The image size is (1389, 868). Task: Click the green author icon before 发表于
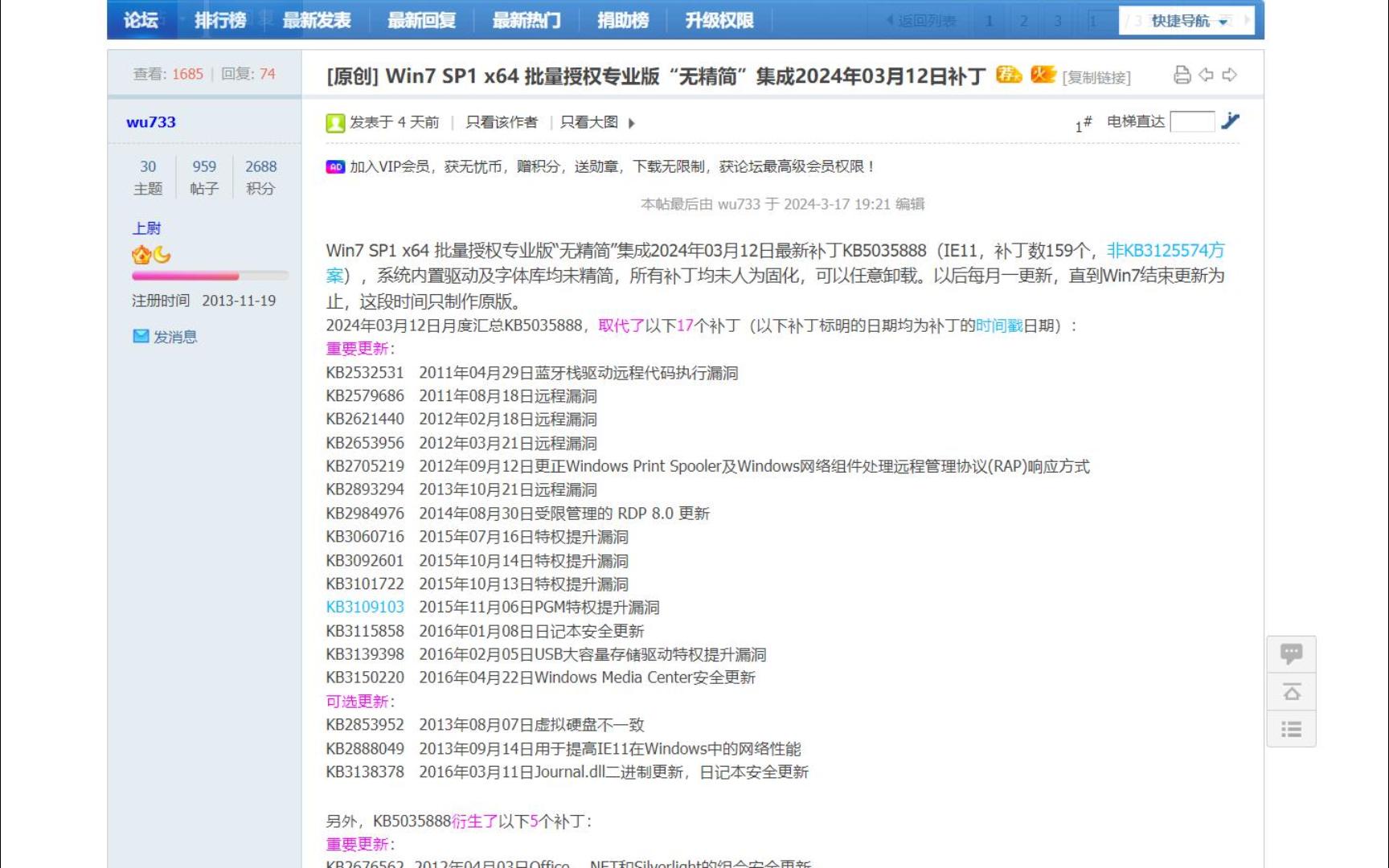tap(335, 123)
